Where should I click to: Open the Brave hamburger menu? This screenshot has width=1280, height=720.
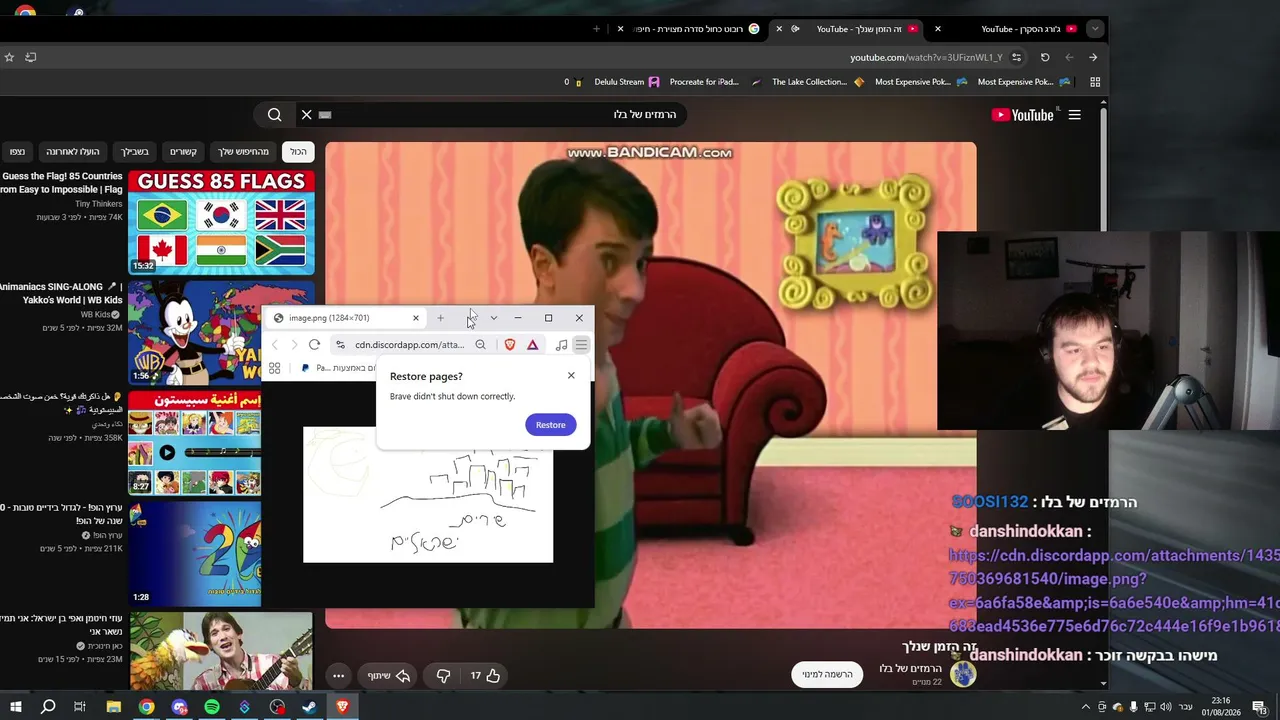click(581, 345)
